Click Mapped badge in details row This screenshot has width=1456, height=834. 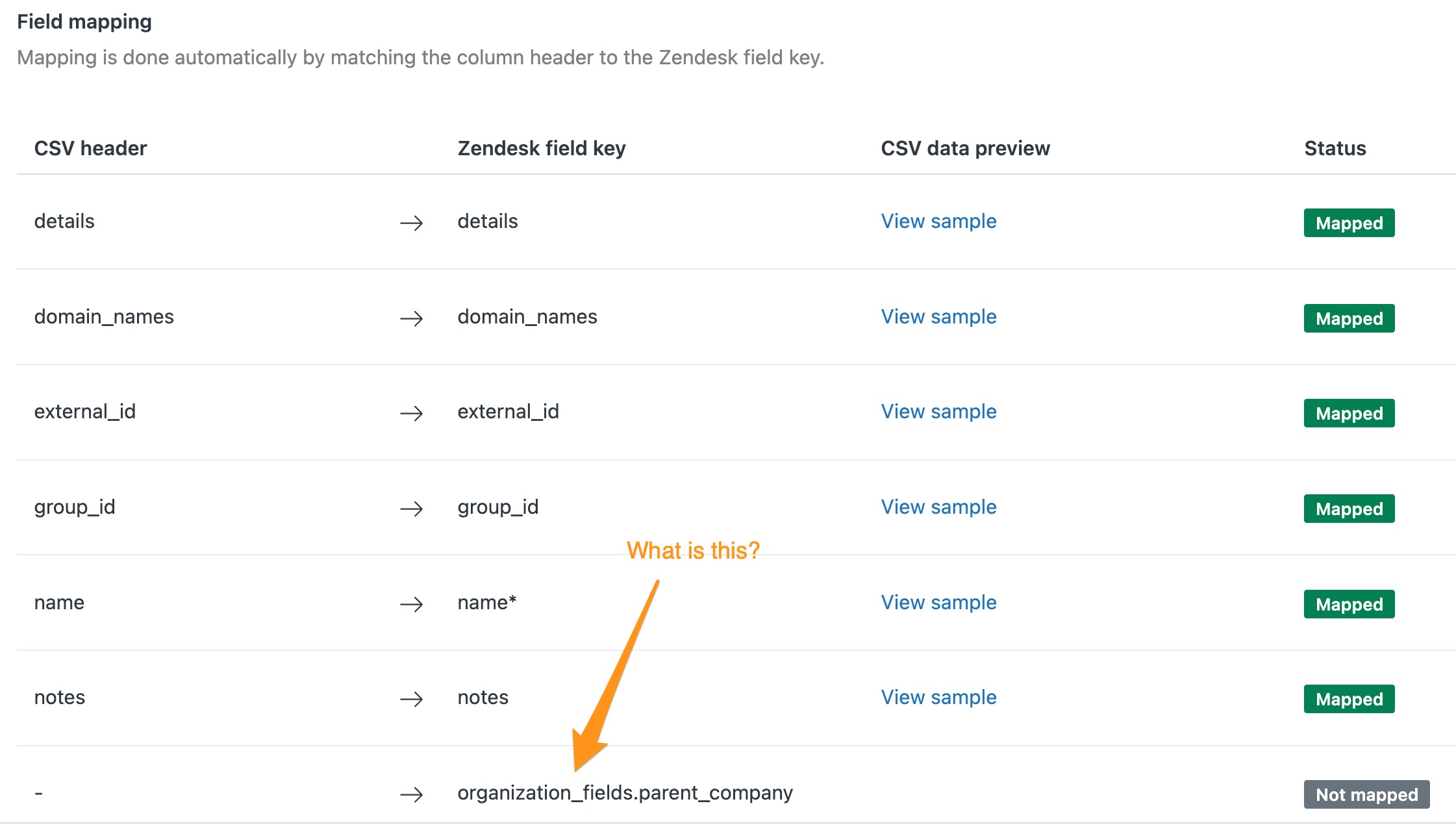coord(1349,223)
